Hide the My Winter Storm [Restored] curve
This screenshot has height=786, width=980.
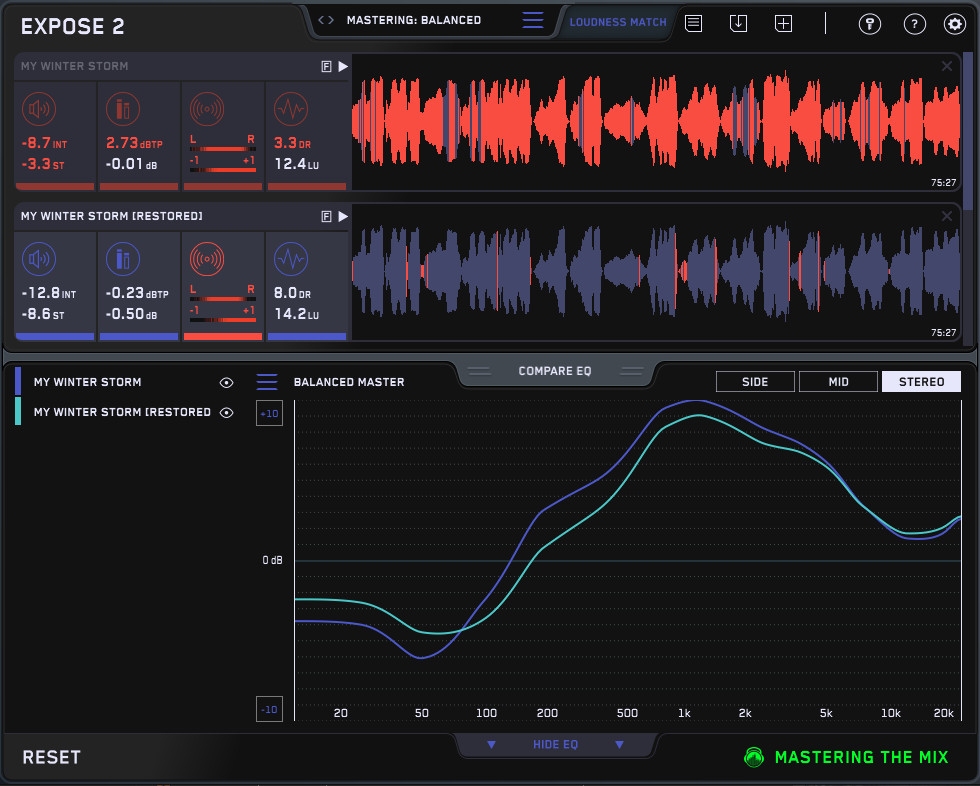click(x=227, y=412)
